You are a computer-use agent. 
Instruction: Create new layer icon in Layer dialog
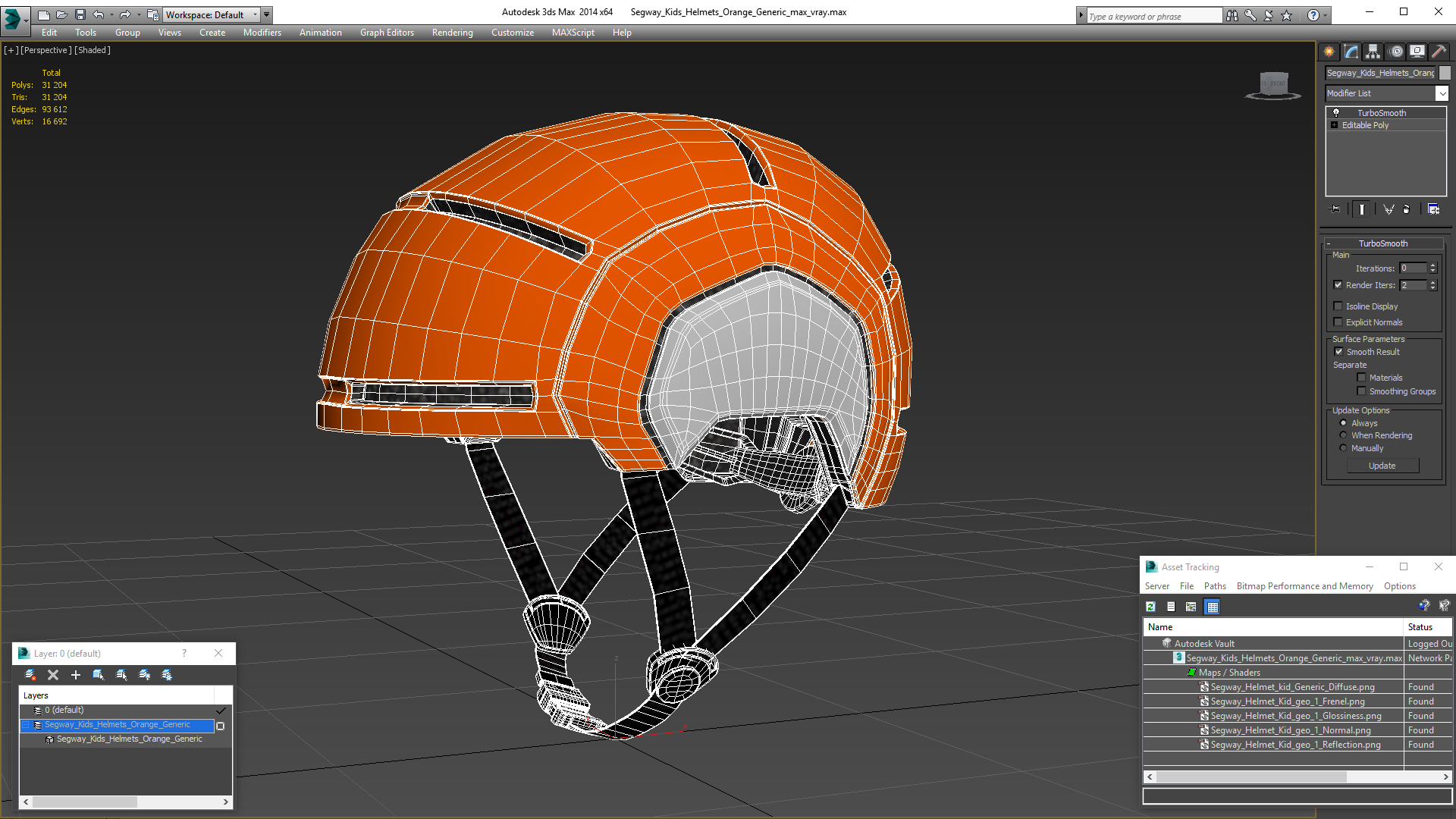pos(30,675)
